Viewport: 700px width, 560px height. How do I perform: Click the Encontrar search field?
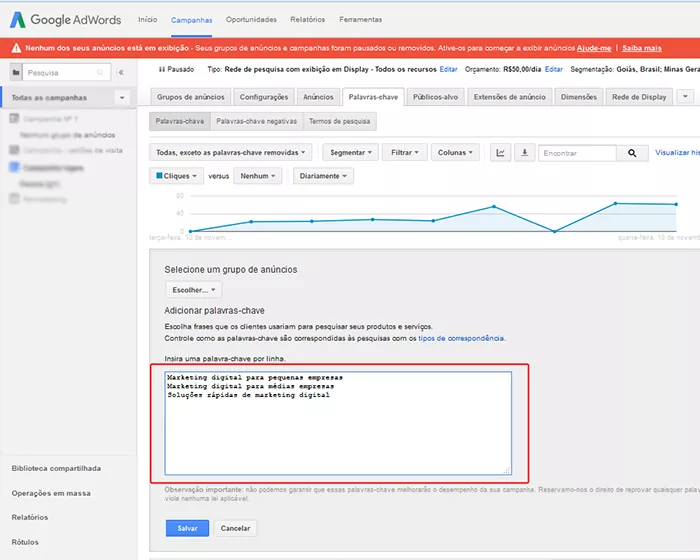(x=577, y=153)
